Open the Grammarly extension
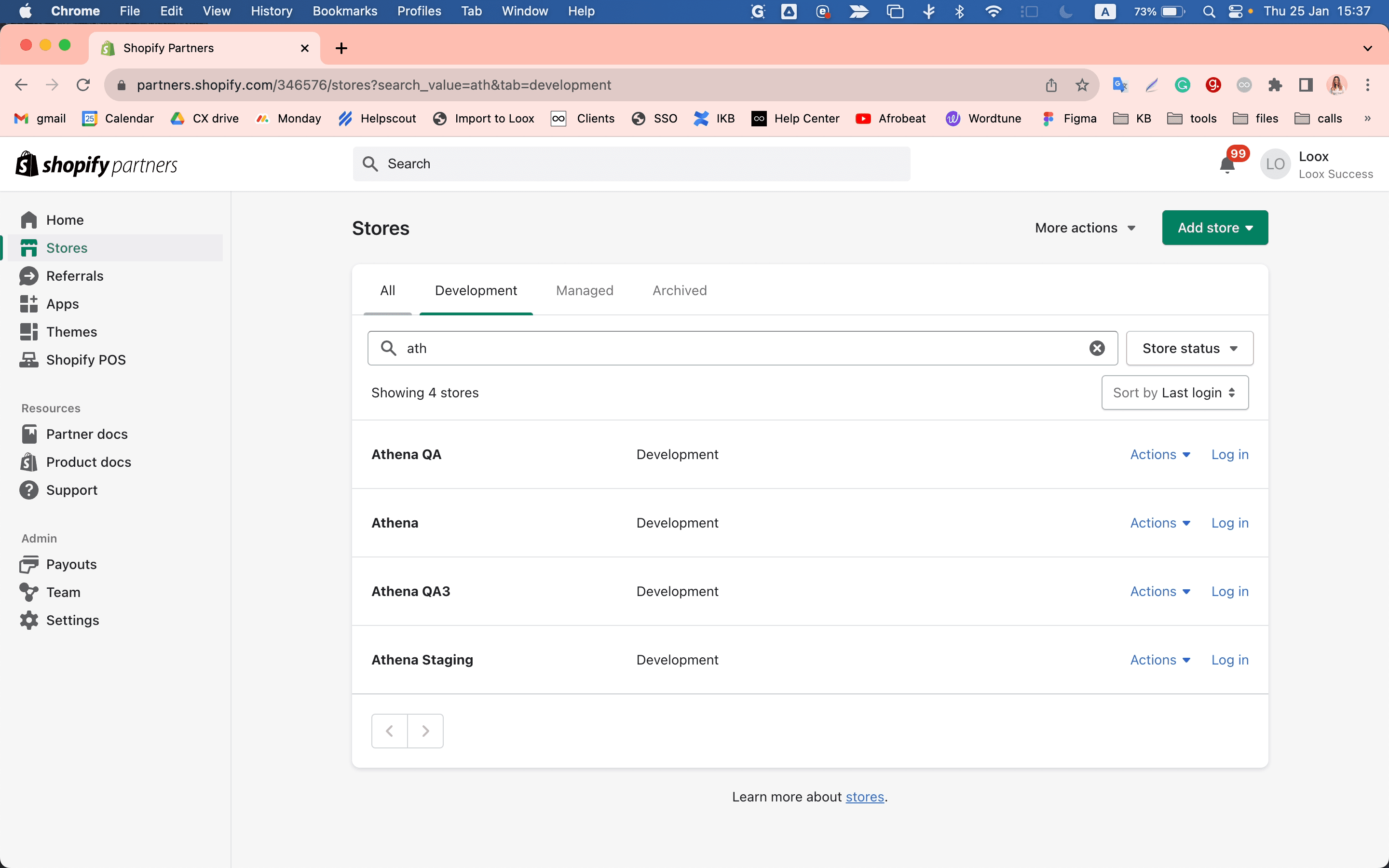This screenshot has height=868, width=1389. pyautogui.click(x=1183, y=85)
